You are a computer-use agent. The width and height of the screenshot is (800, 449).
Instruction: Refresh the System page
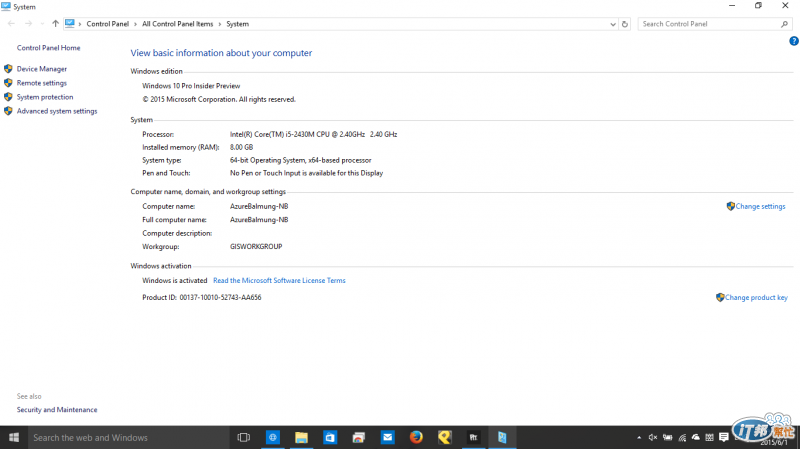coord(624,24)
